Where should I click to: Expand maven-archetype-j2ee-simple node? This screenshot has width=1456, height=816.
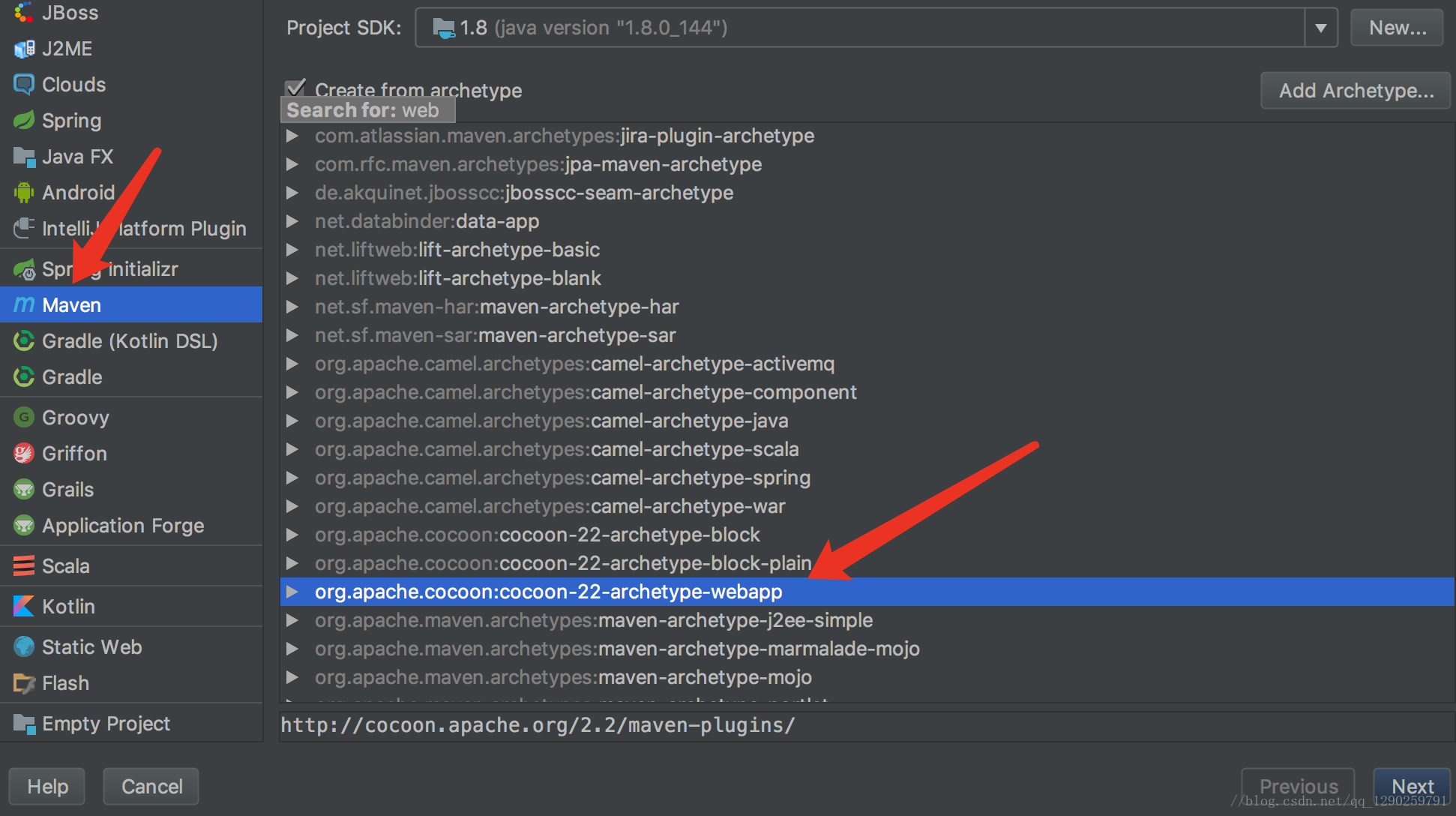[292, 620]
